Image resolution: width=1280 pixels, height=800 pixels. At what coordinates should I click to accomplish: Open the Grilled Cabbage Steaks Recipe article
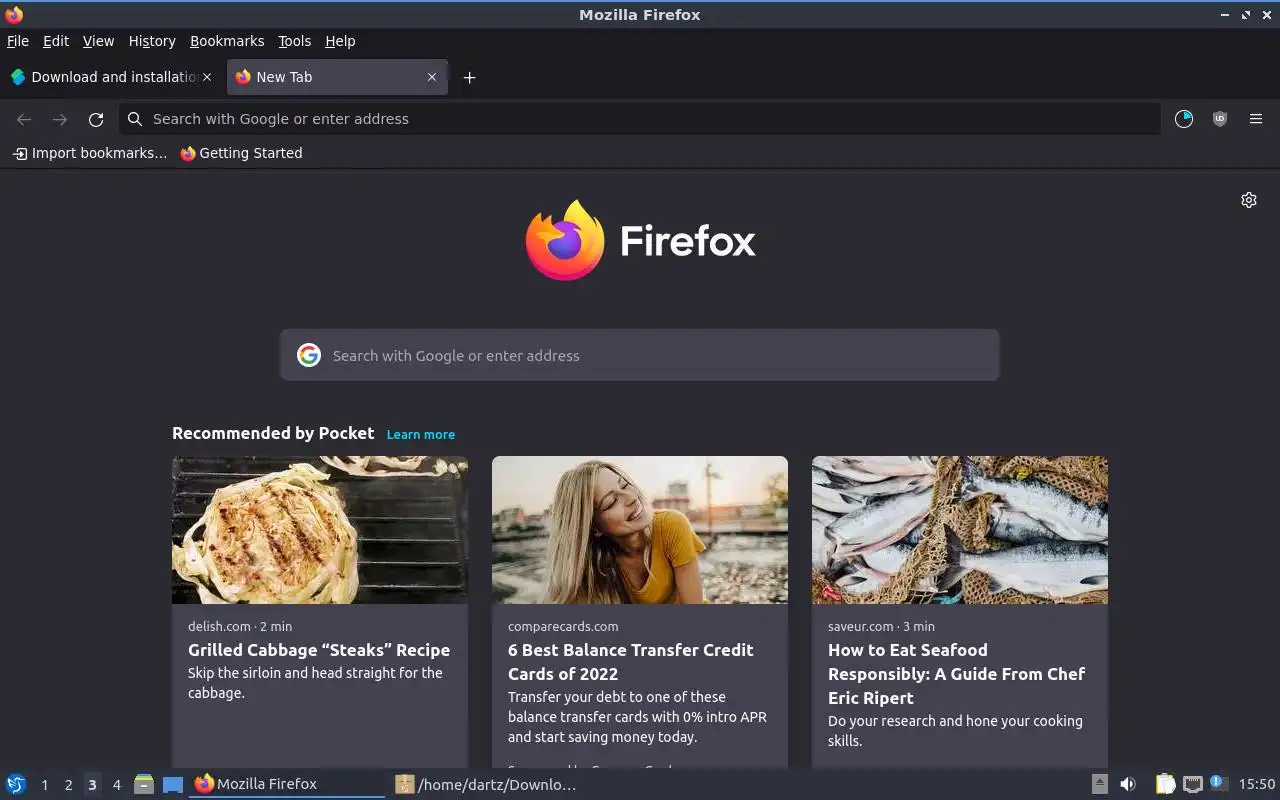pos(319,650)
